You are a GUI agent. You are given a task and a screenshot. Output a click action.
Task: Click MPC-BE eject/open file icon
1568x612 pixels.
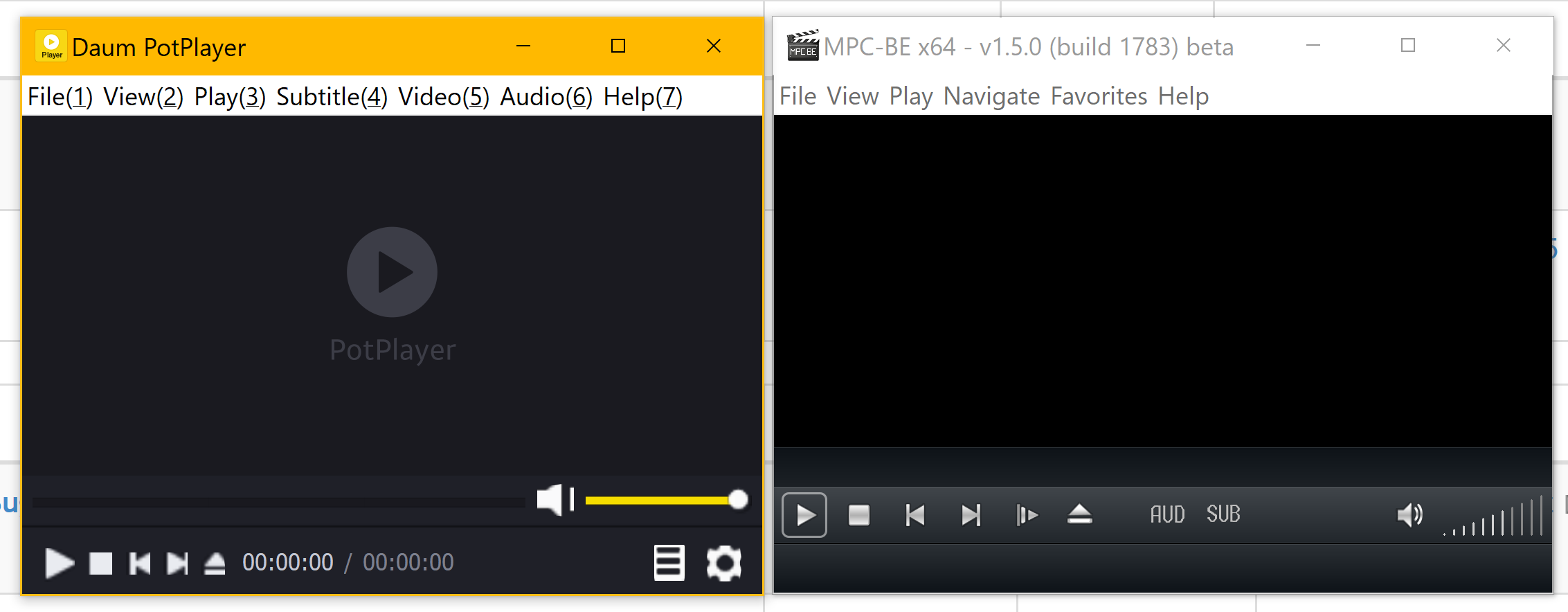[x=1080, y=515]
